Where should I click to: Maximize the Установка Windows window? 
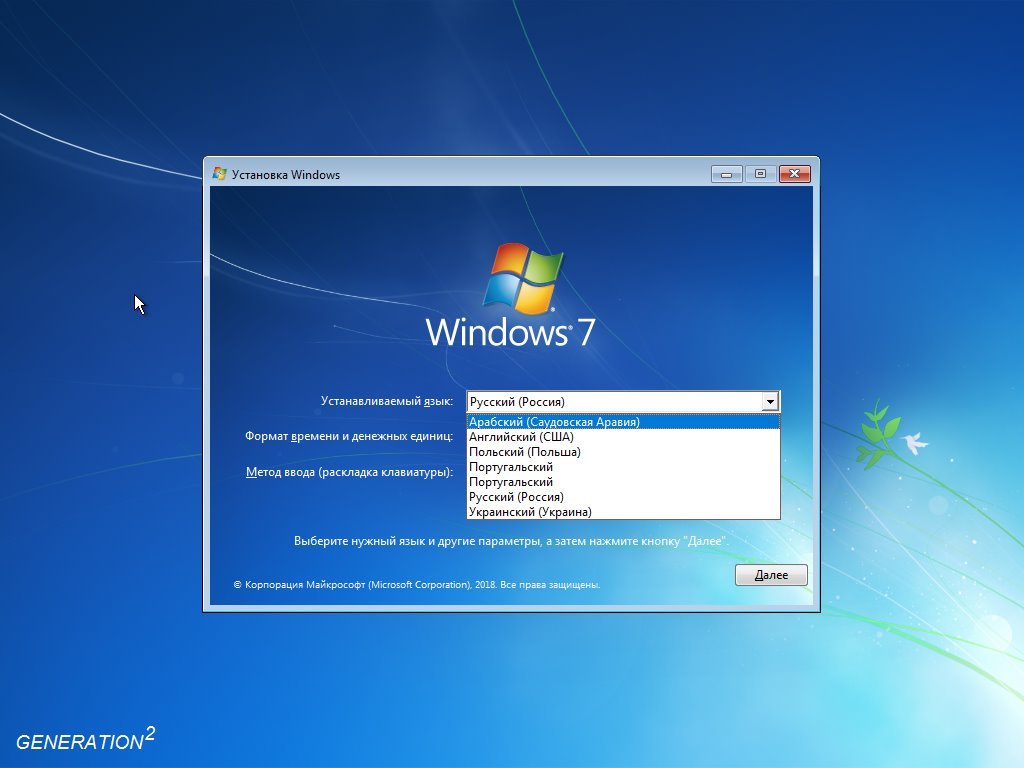tap(760, 174)
